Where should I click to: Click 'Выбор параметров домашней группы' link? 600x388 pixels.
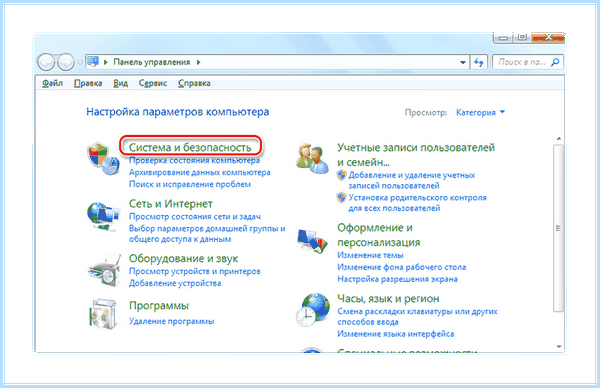[207, 234]
